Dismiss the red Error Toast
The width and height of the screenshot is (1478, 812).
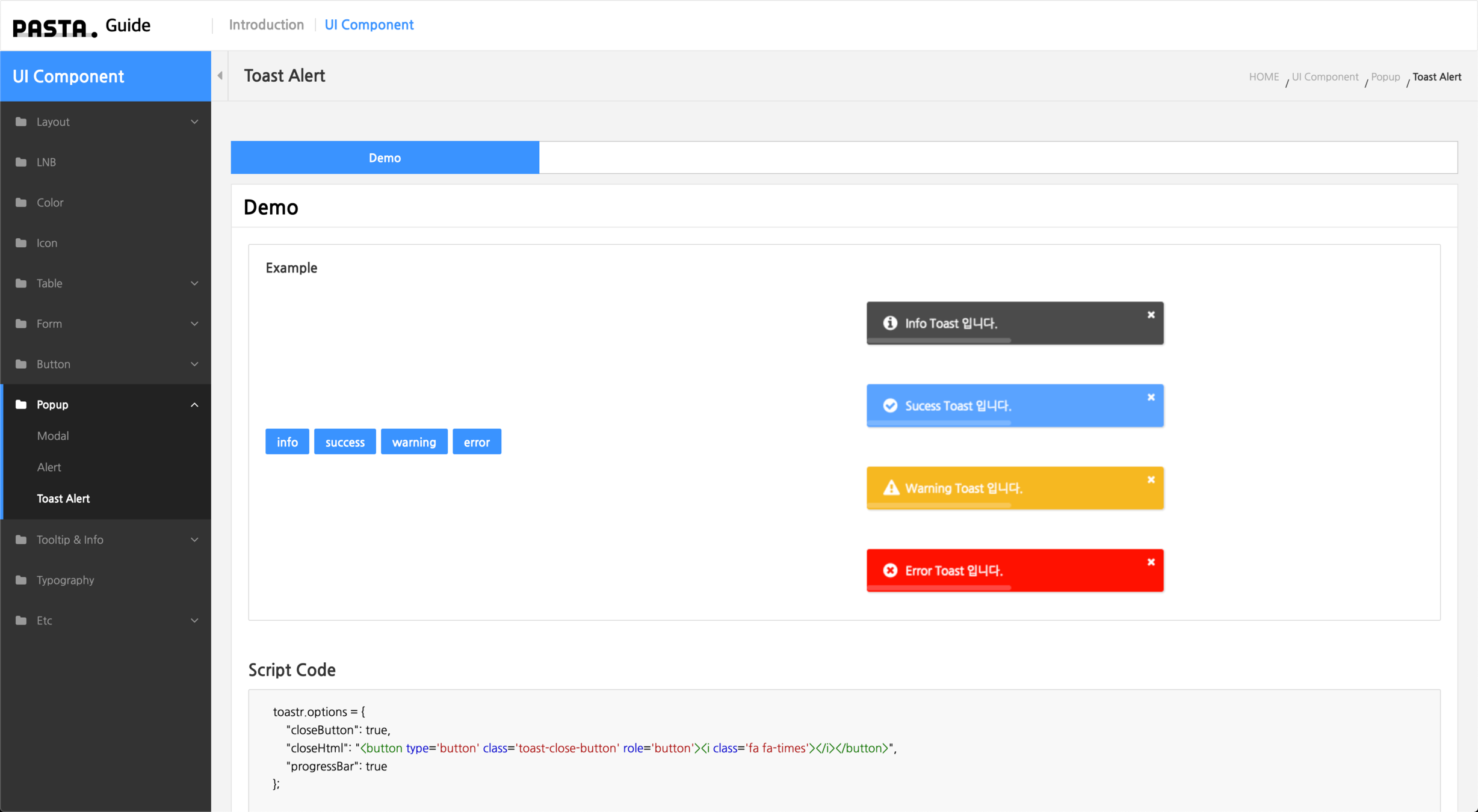point(1151,562)
